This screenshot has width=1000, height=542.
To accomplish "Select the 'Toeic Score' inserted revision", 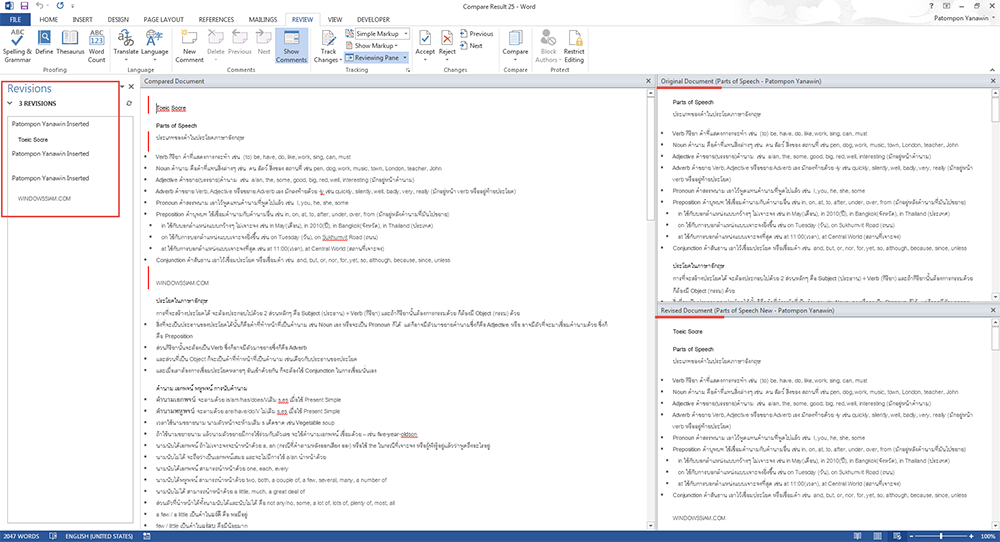I will [33, 140].
